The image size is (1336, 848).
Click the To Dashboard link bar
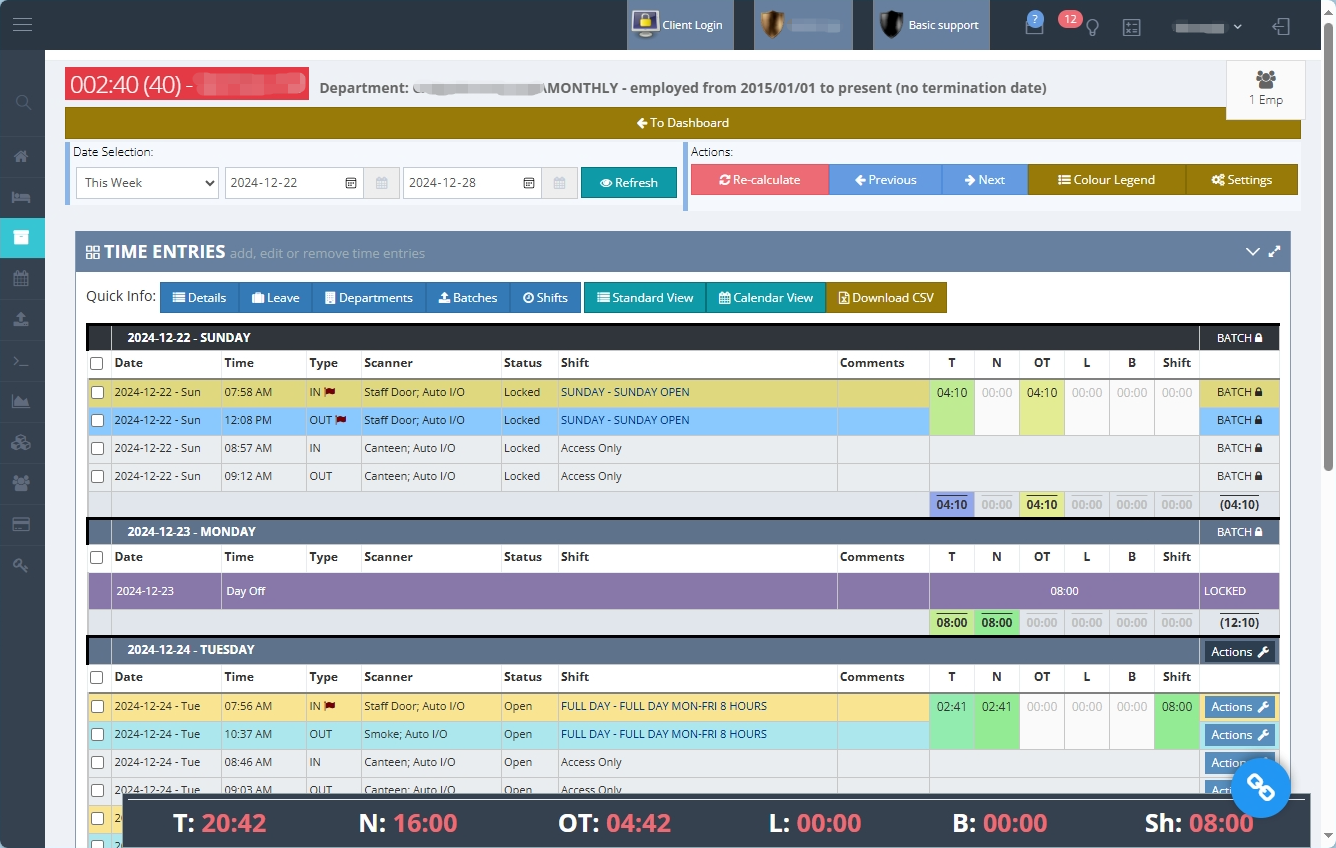click(x=682, y=123)
